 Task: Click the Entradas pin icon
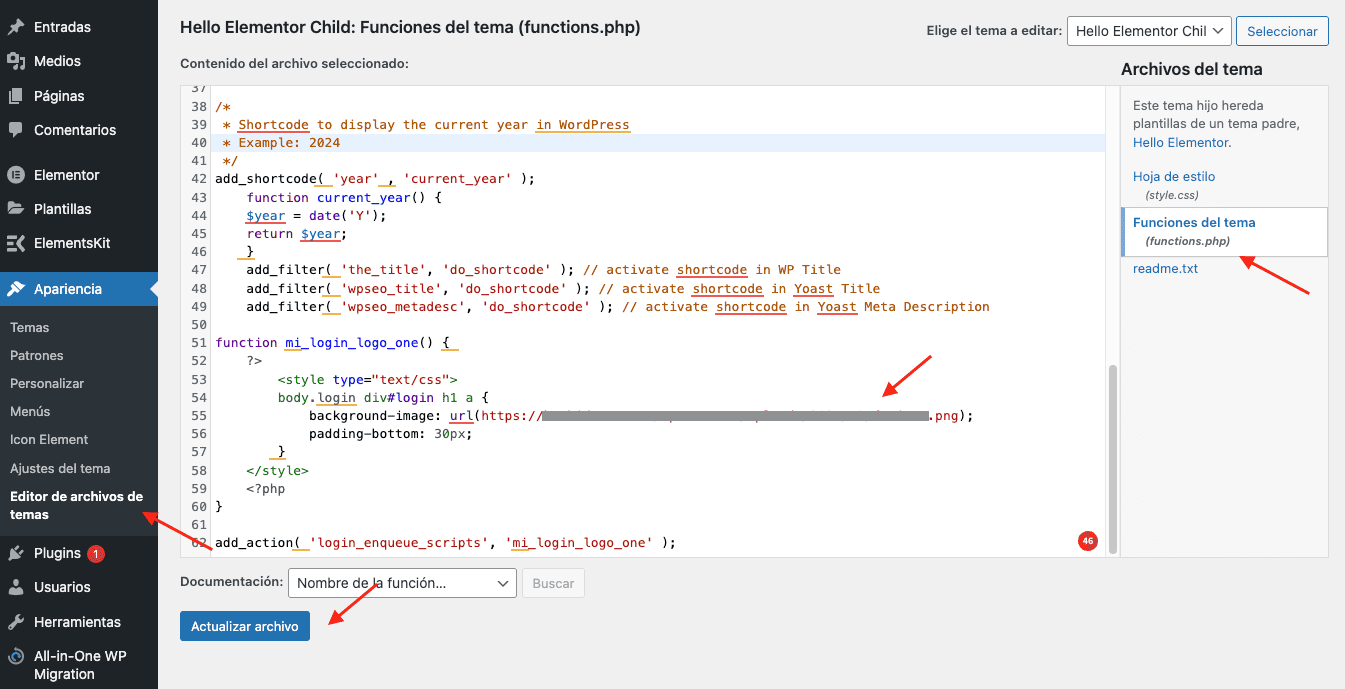pos(16,27)
